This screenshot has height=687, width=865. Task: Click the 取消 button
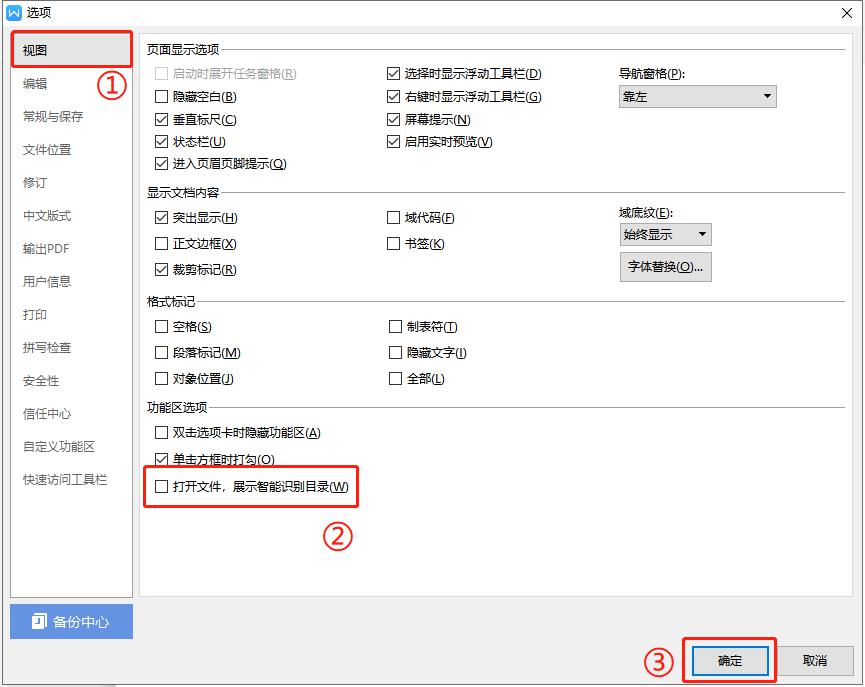pyautogui.click(x=815, y=661)
